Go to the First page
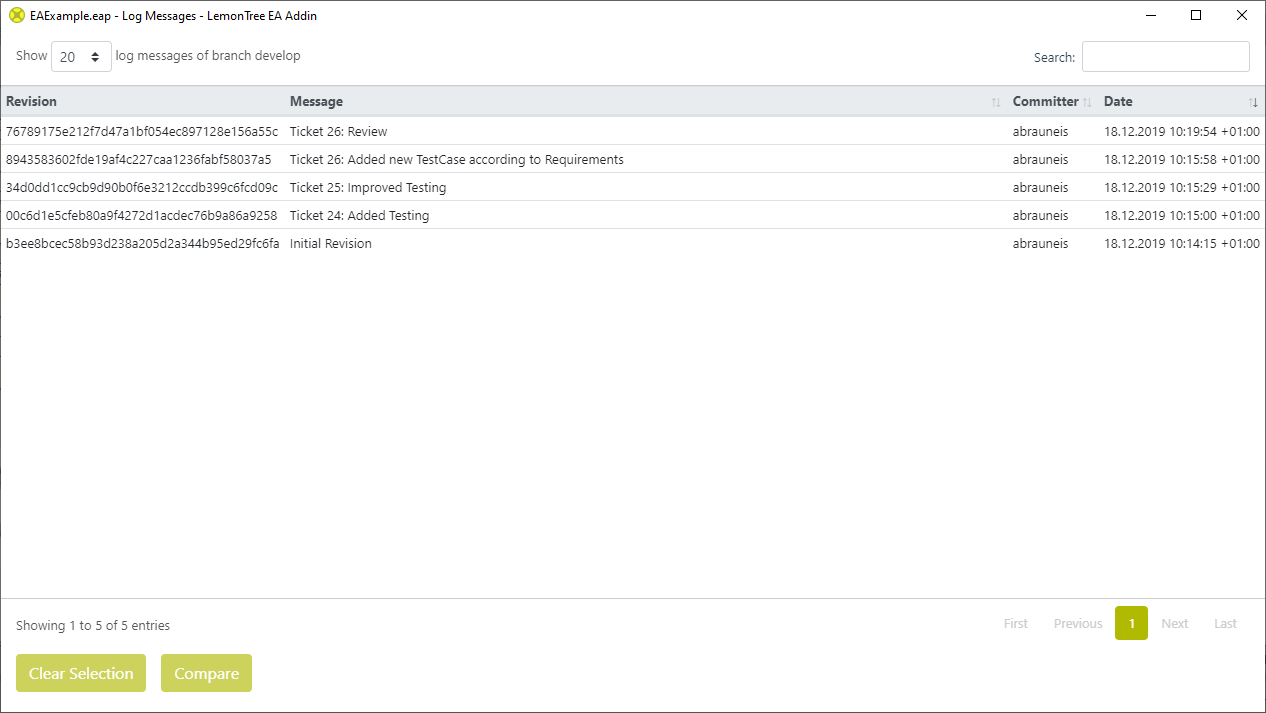 (1016, 623)
